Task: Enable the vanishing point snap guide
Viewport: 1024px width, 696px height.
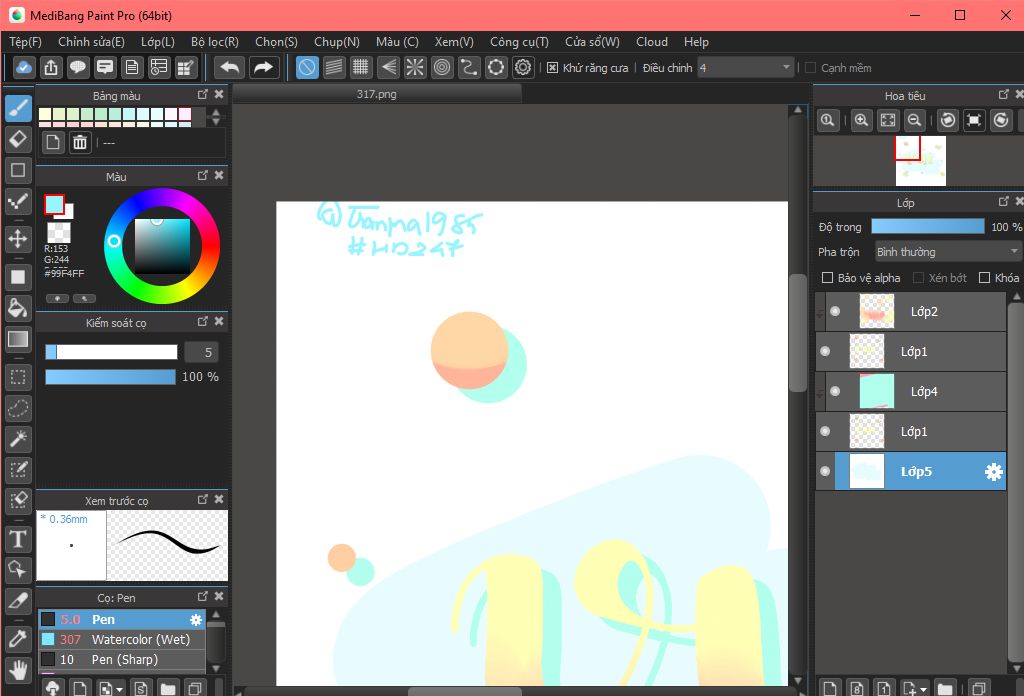Action: coord(388,67)
